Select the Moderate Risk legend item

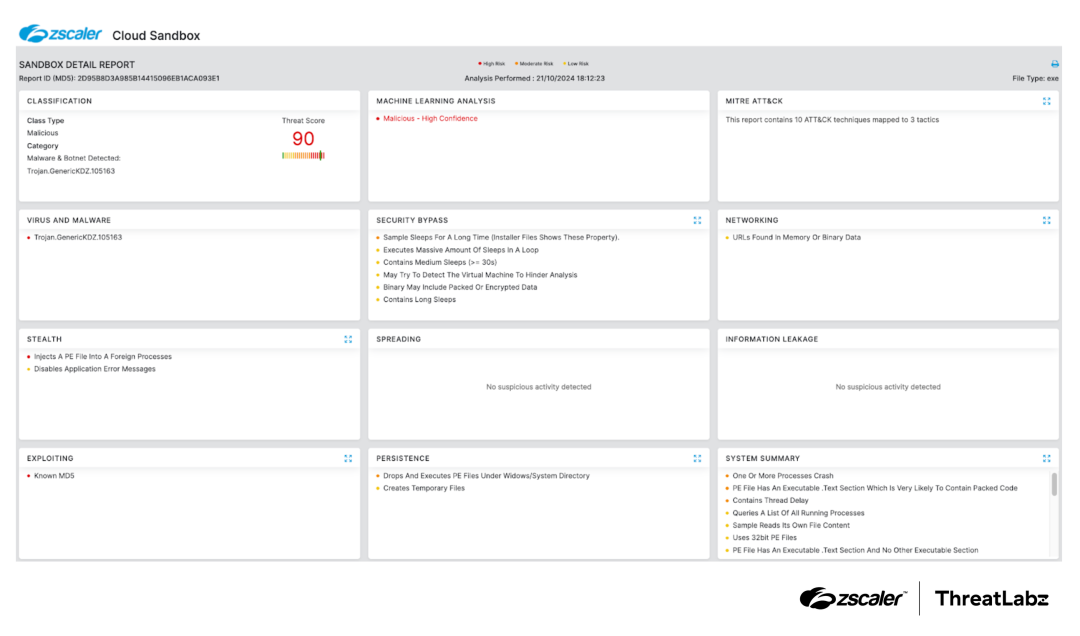tap(534, 63)
